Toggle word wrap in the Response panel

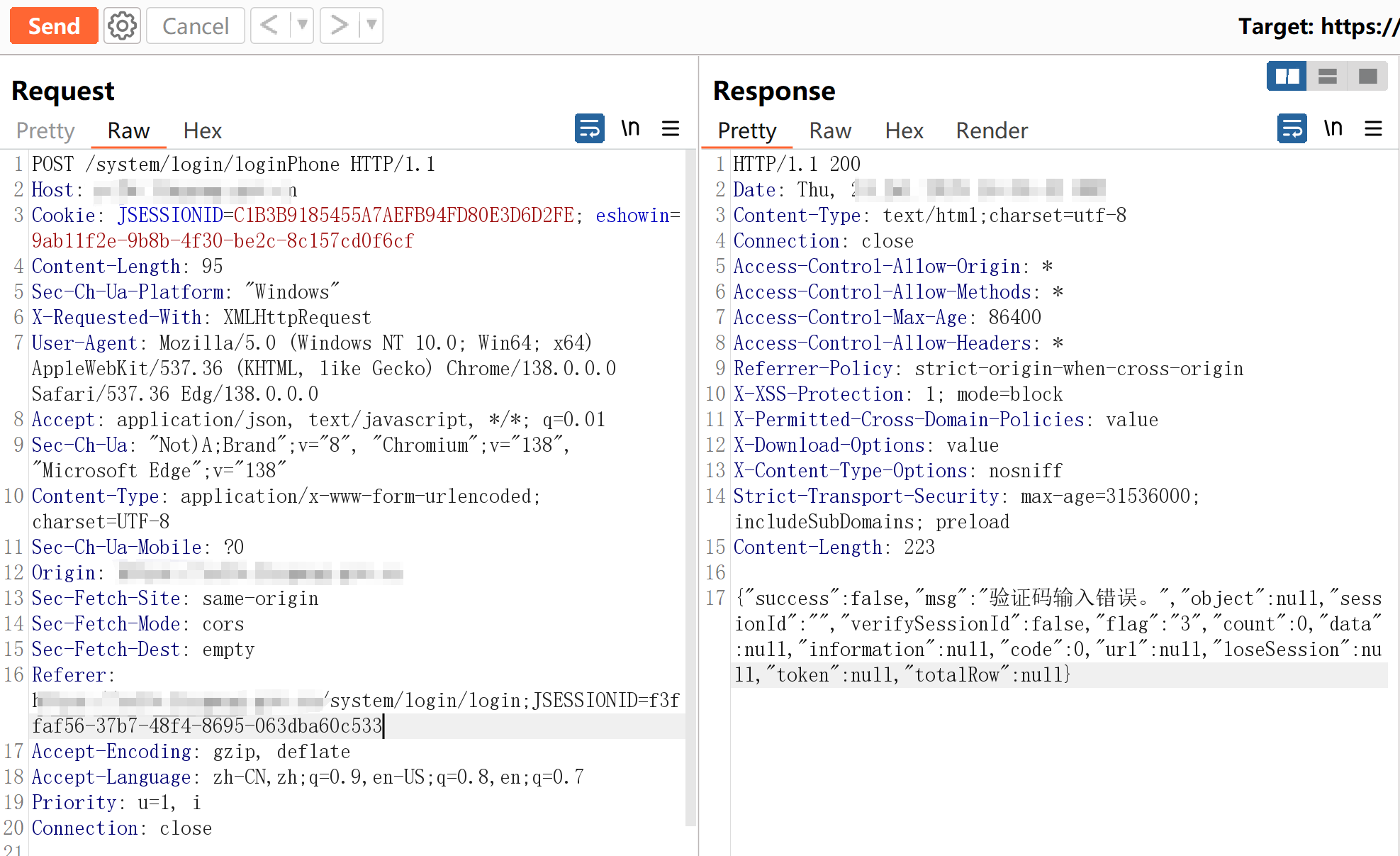tap(1292, 128)
